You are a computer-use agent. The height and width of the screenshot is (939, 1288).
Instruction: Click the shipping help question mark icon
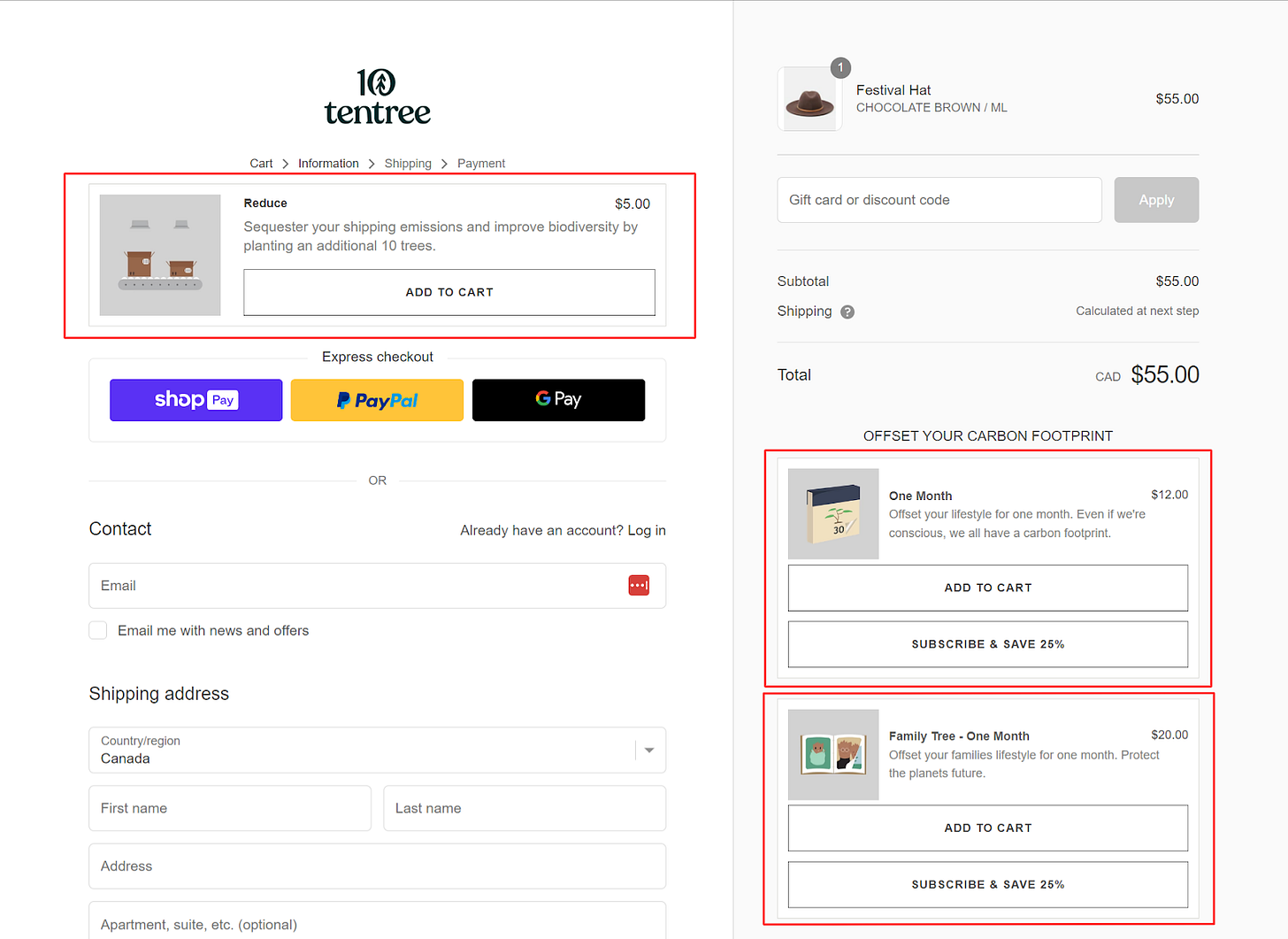click(847, 312)
